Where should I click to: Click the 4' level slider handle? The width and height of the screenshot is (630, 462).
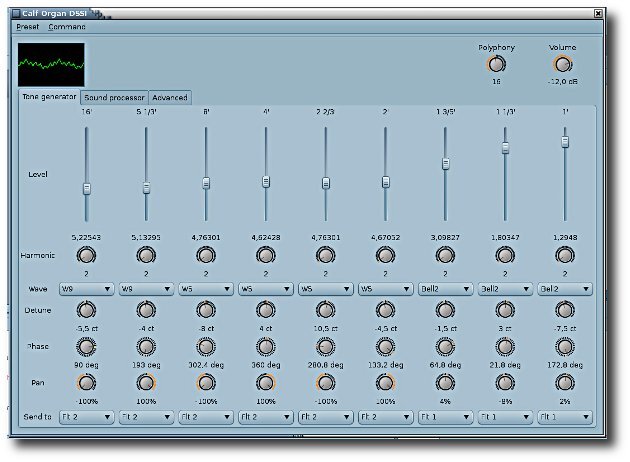tap(266, 182)
